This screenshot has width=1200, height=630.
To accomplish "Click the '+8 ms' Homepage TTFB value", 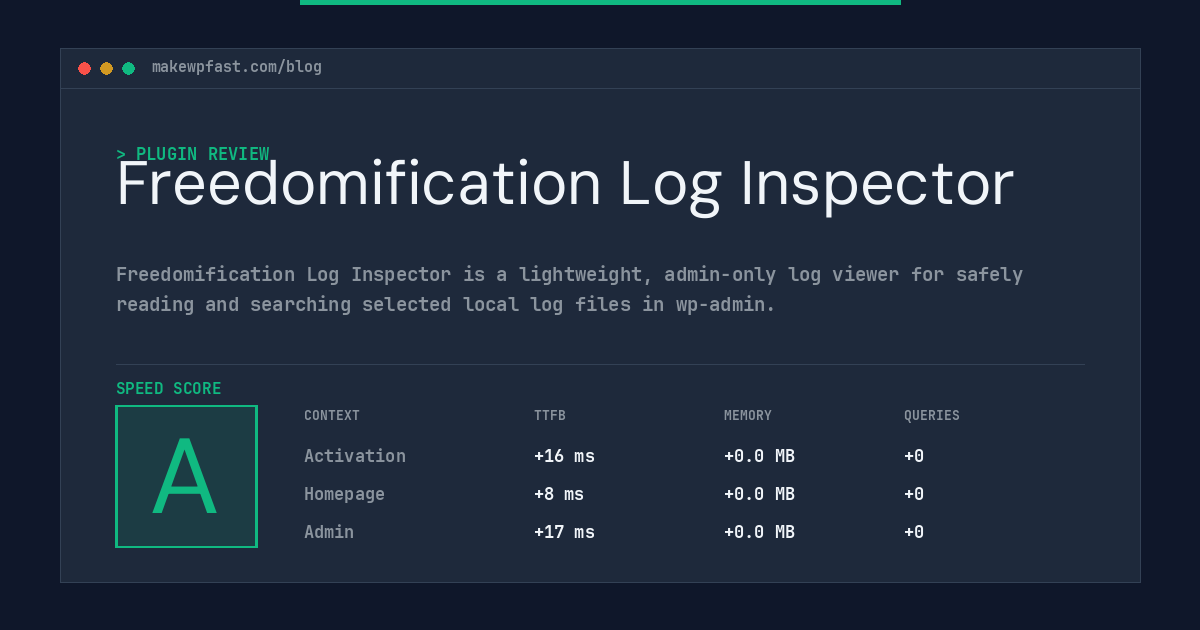I will pos(559,494).
